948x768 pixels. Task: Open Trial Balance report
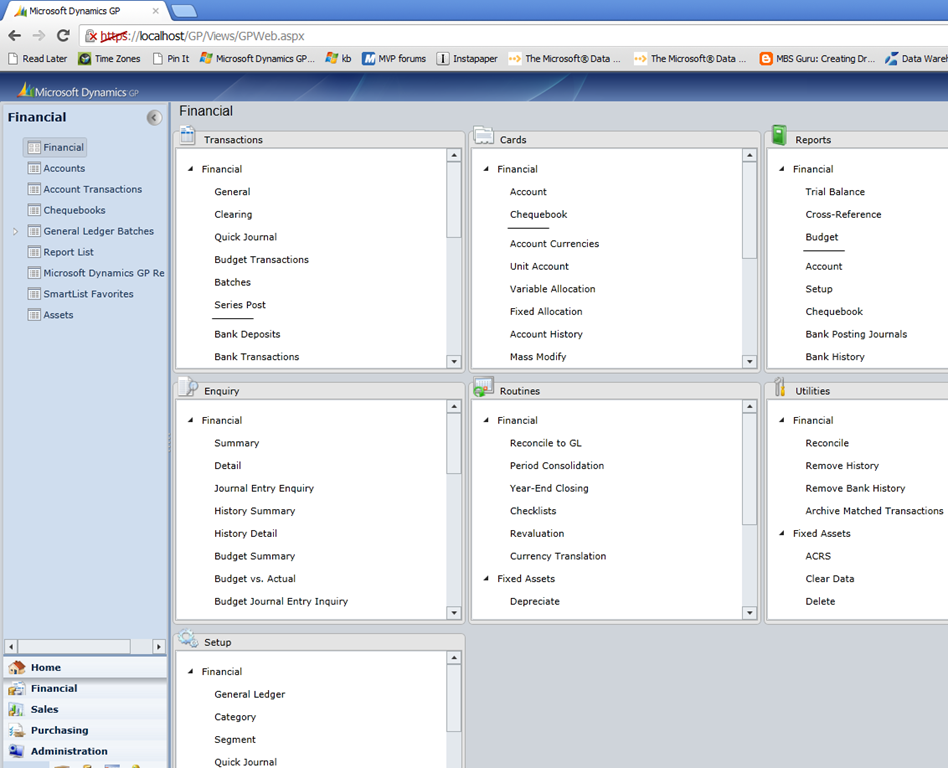click(835, 192)
